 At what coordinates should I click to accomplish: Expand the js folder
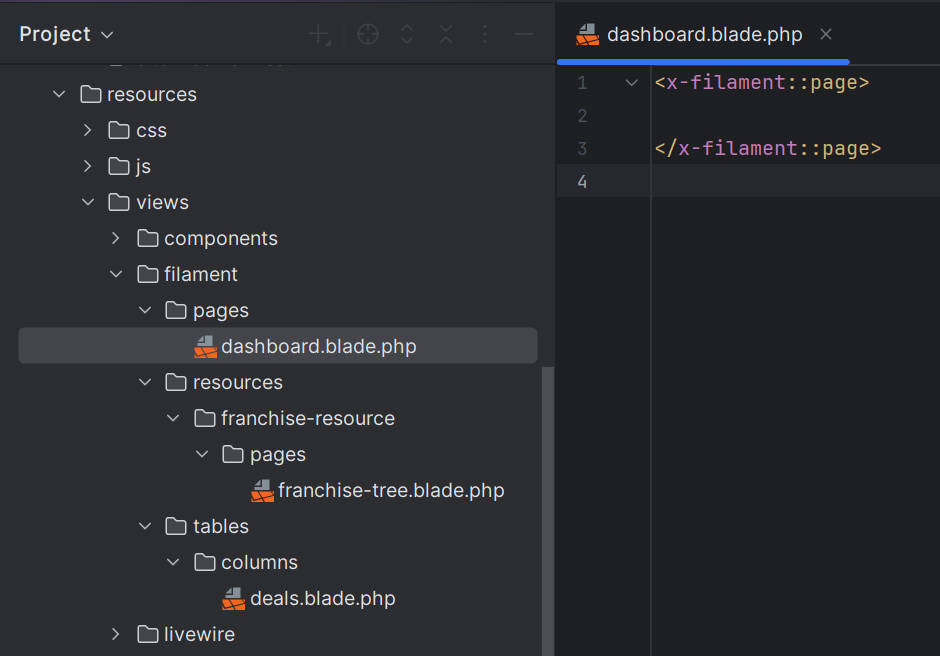(x=88, y=167)
